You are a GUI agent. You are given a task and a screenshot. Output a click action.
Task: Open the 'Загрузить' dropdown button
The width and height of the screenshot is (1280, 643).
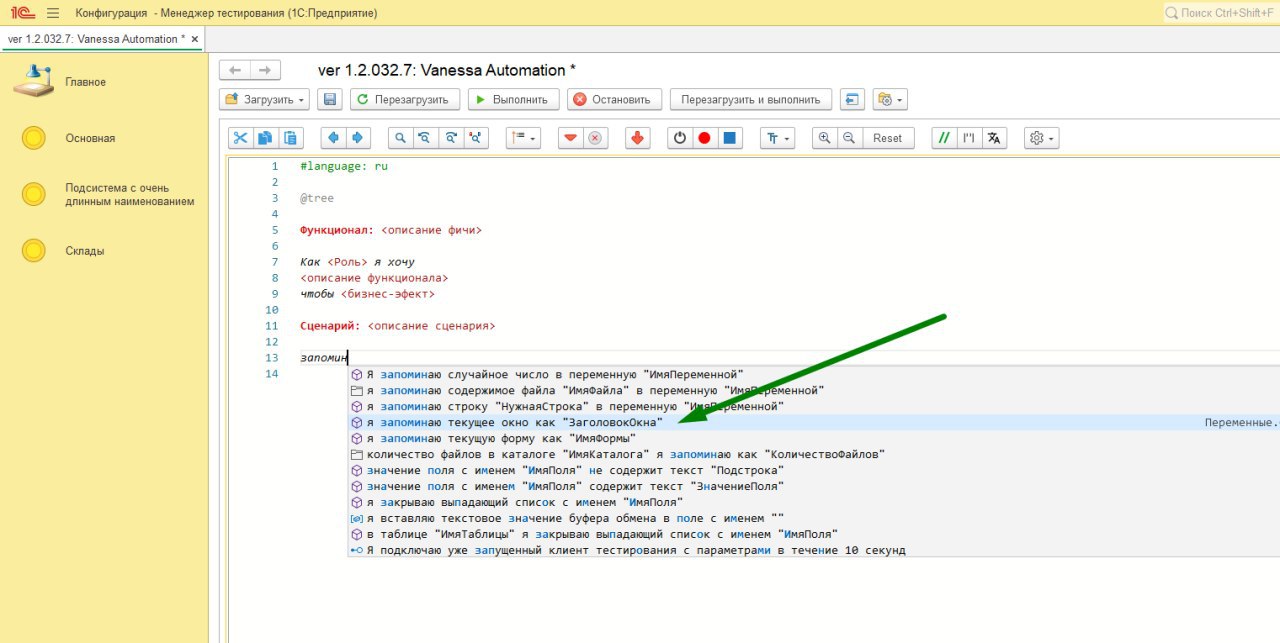click(x=265, y=99)
